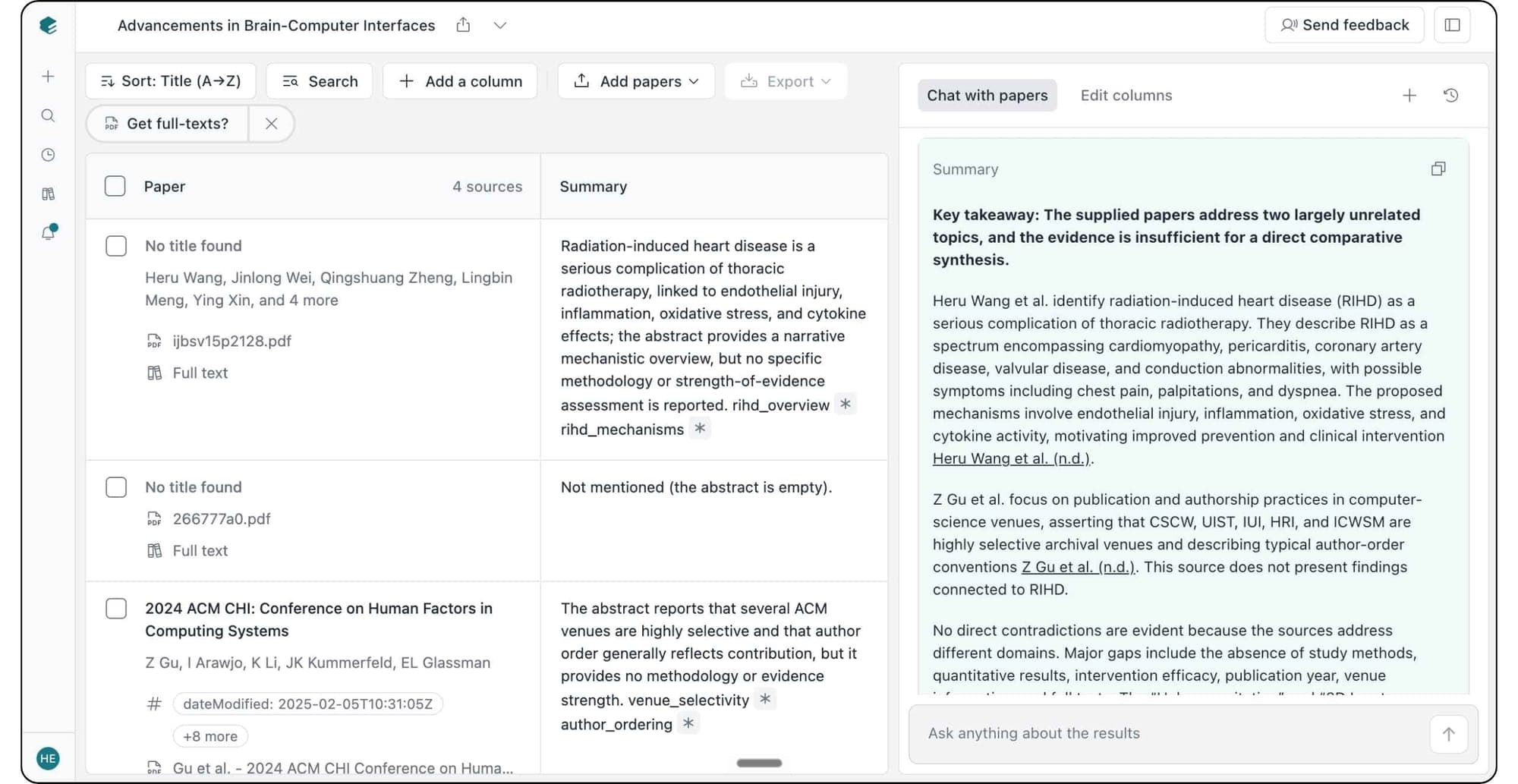This screenshot has height=784, width=1518.
Task: Copy the Summary with the copy icon
Action: click(1438, 168)
